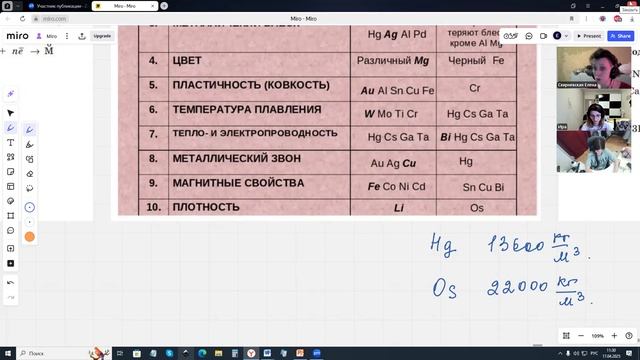The height and width of the screenshot is (360, 640).
Task: Open the Templates tool
Action: tap(11, 187)
